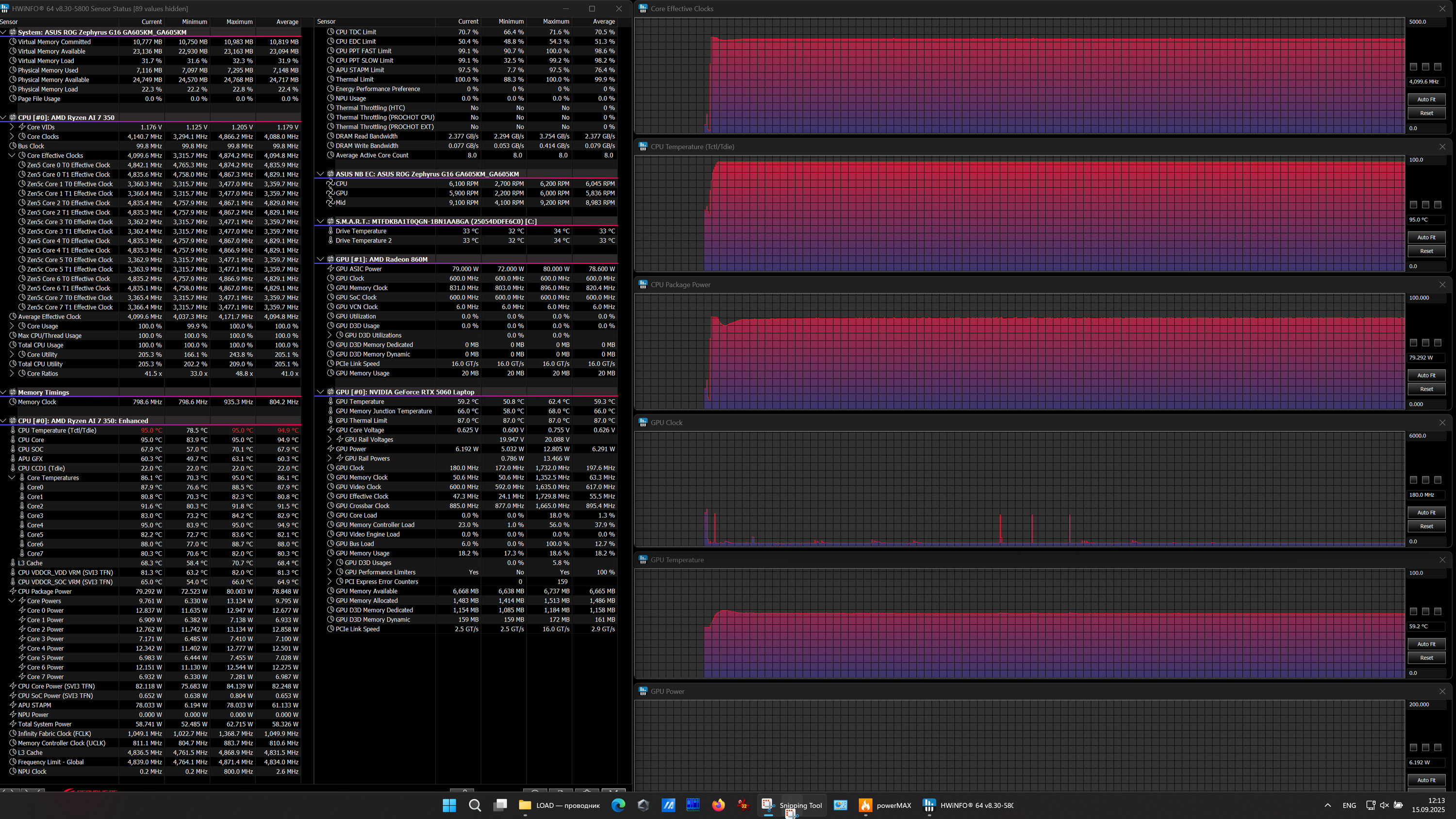Click HWiNFO icon in Core Effective Clocks title
The image size is (1456, 819).
[643, 8]
